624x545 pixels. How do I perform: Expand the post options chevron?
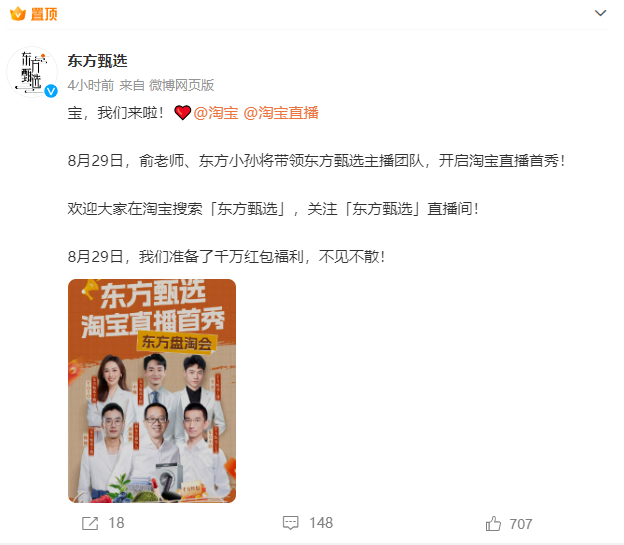(600, 13)
